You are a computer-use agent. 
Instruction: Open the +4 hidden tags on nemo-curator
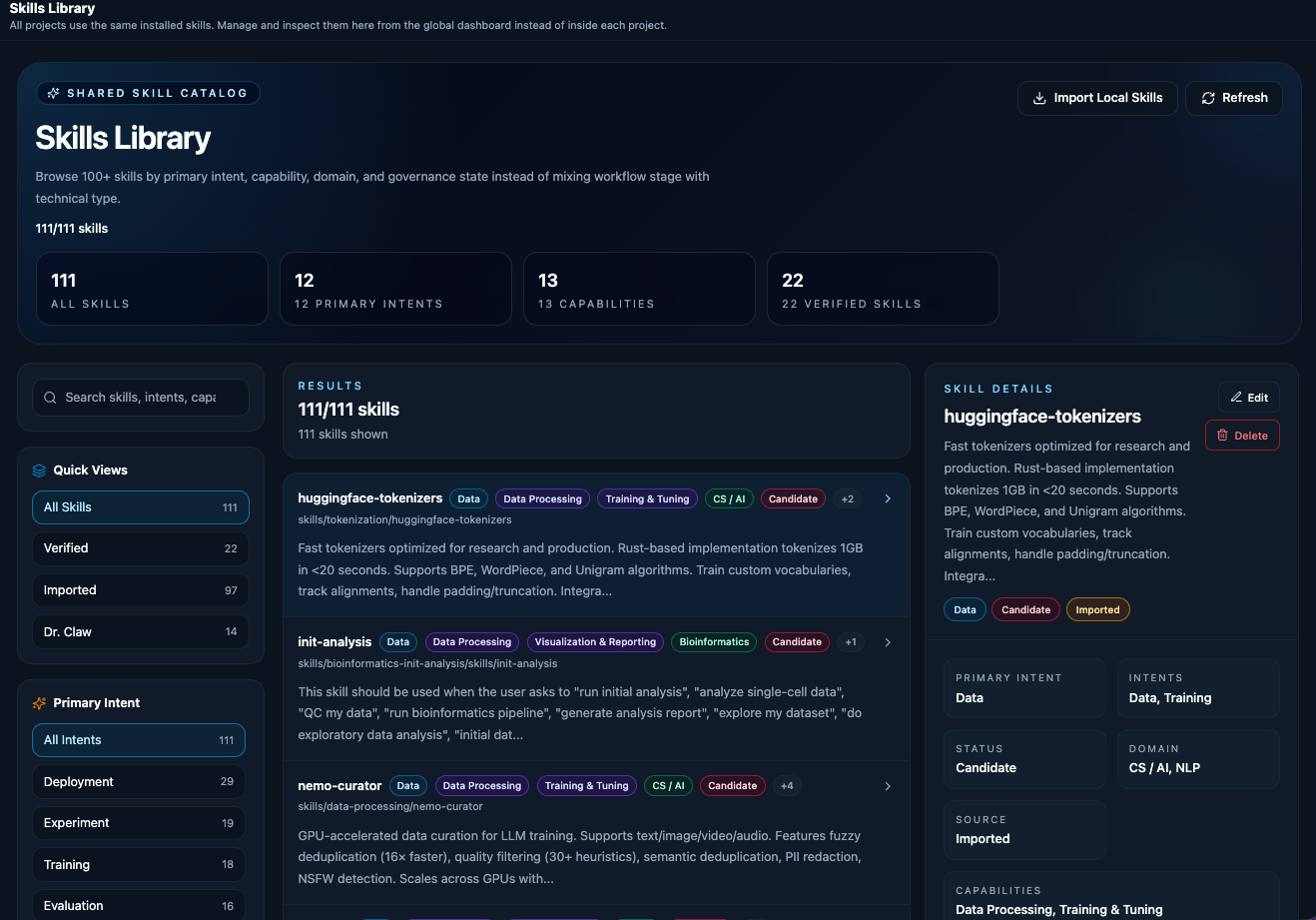click(x=787, y=785)
